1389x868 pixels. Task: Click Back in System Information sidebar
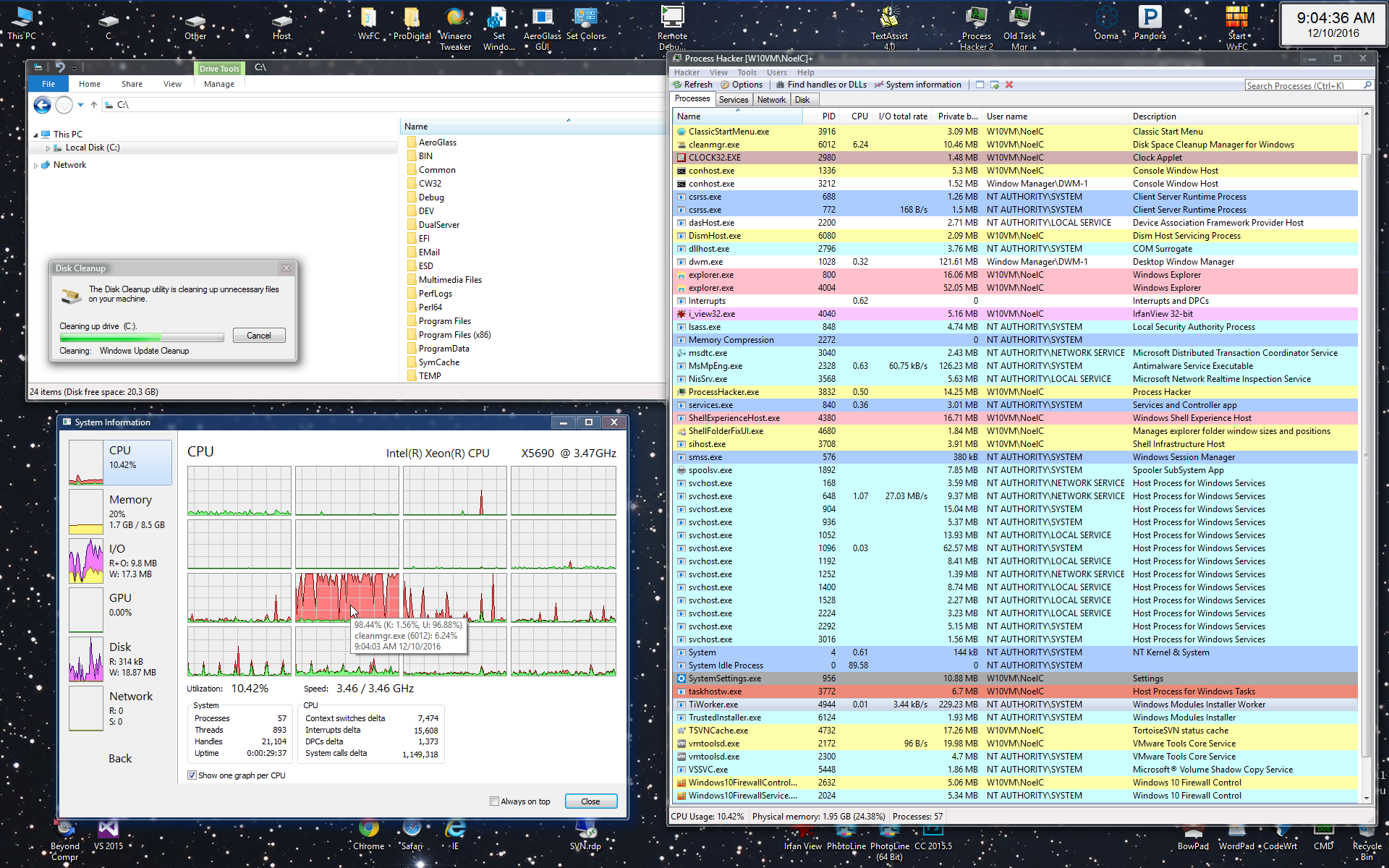click(120, 759)
